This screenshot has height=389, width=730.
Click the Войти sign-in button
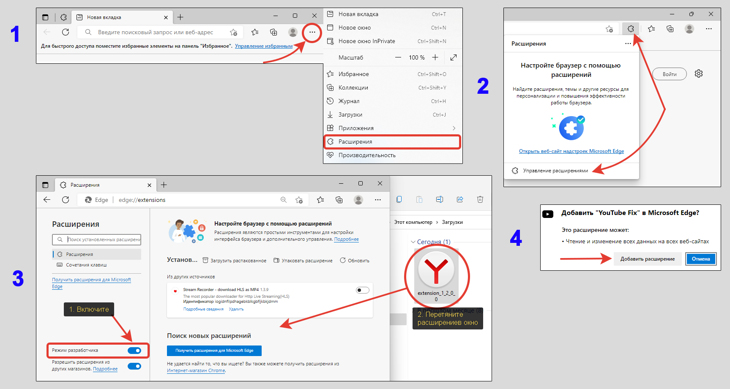(x=669, y=74)
